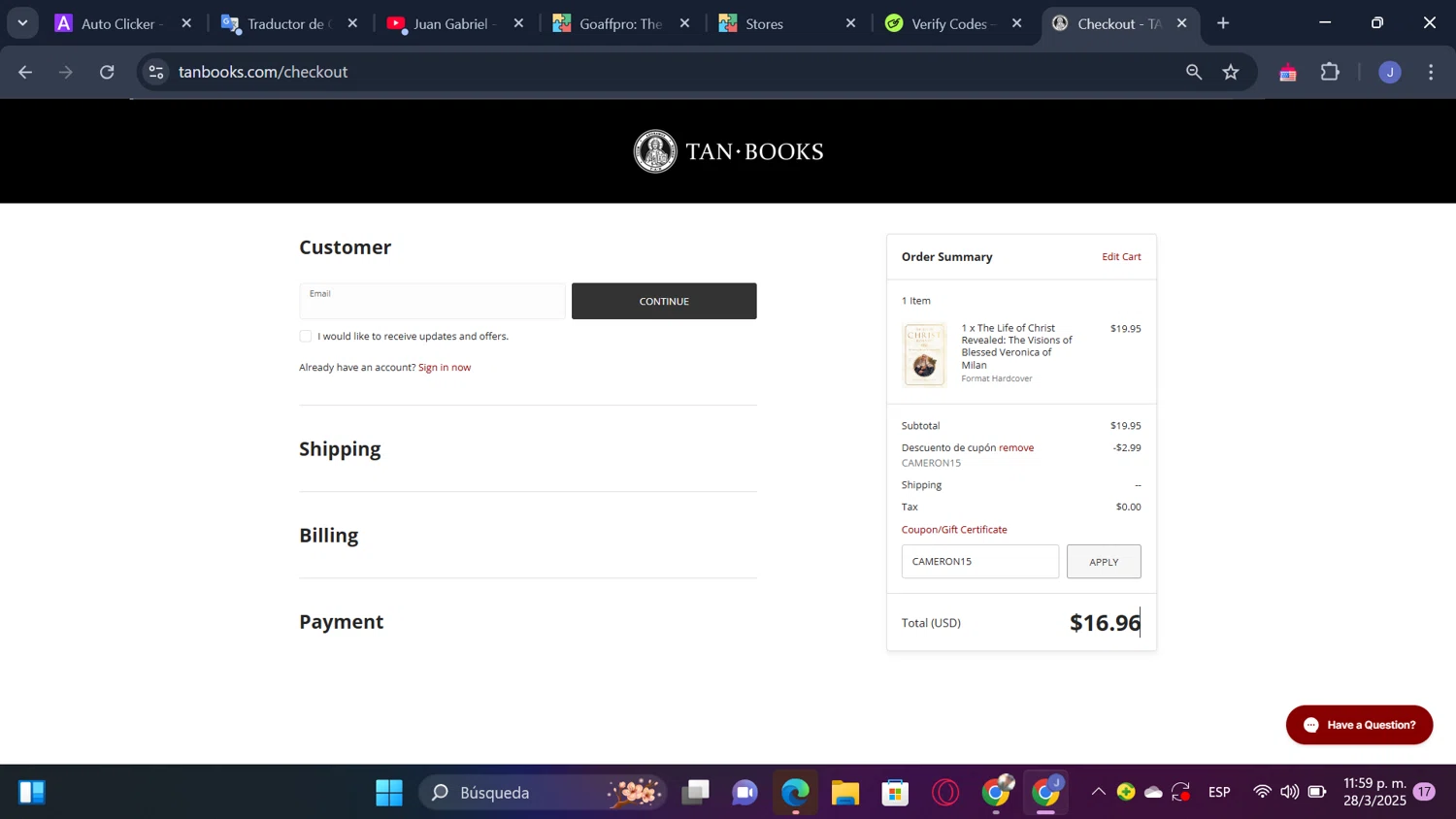1456x819 pixels.
Task: Show hidden system tray icons
Action: (x=1099, y=792)
